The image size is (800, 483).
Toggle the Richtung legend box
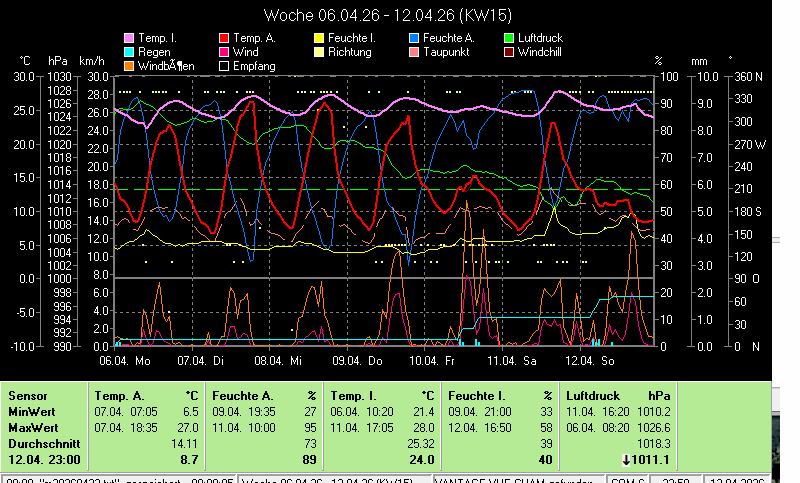point(319,52)
